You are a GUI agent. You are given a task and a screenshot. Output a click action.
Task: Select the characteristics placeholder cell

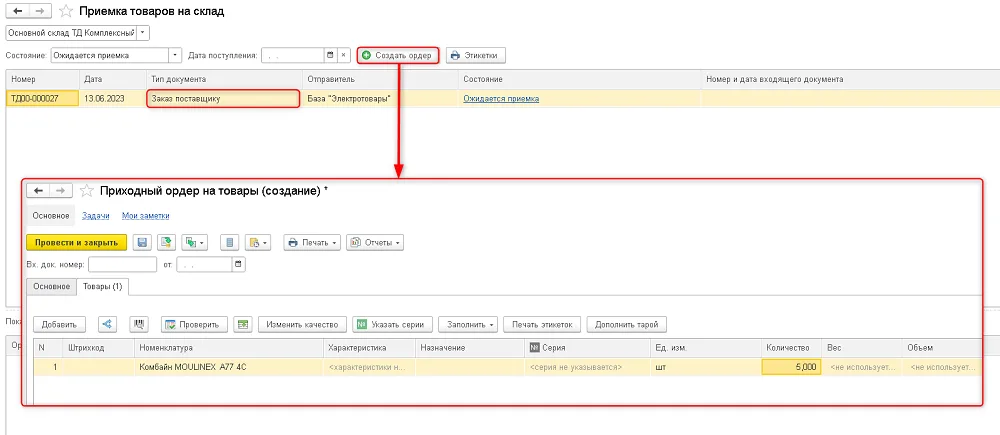click(368, 367)
